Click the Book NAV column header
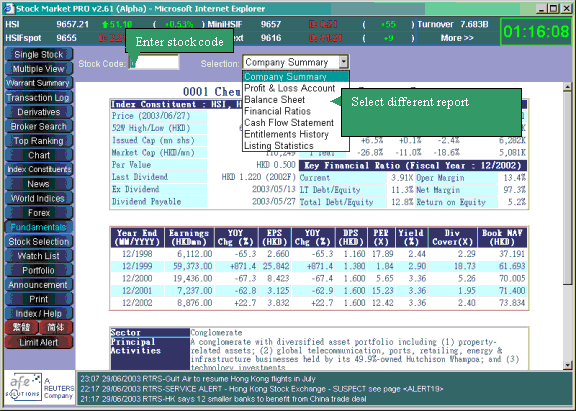The image size is (576, 411). point(502,237)
